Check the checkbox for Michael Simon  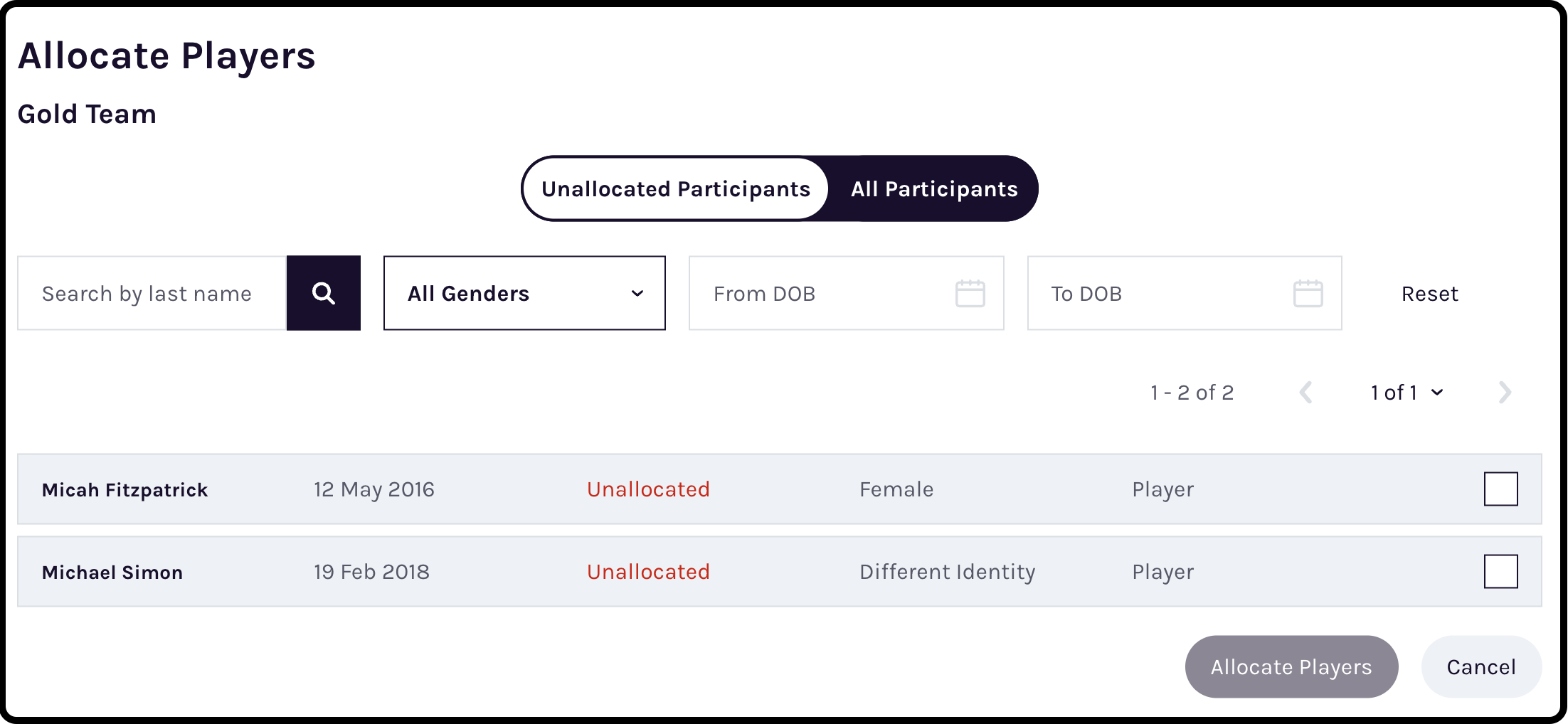[x=1501, y=571]
